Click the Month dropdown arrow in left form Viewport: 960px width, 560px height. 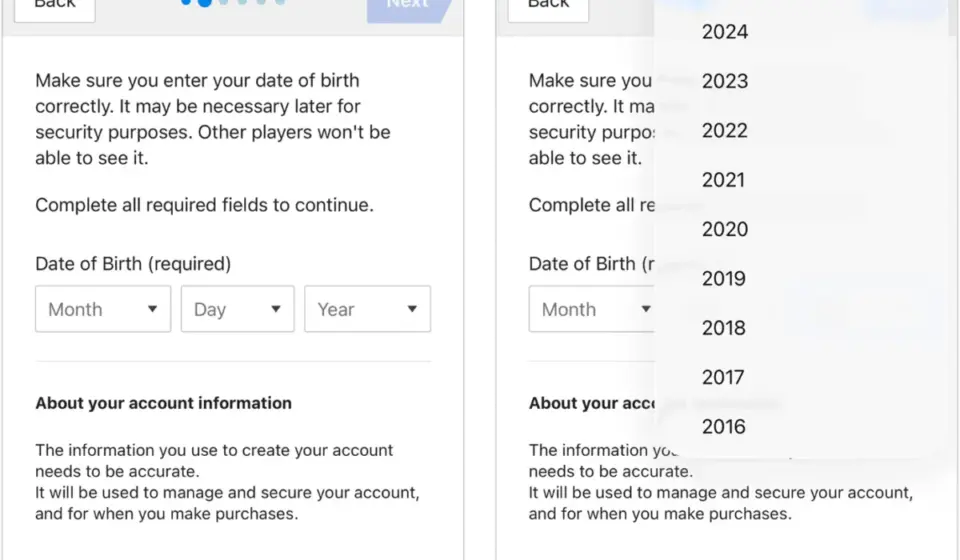pyautogui.click(x=152, y=309)
